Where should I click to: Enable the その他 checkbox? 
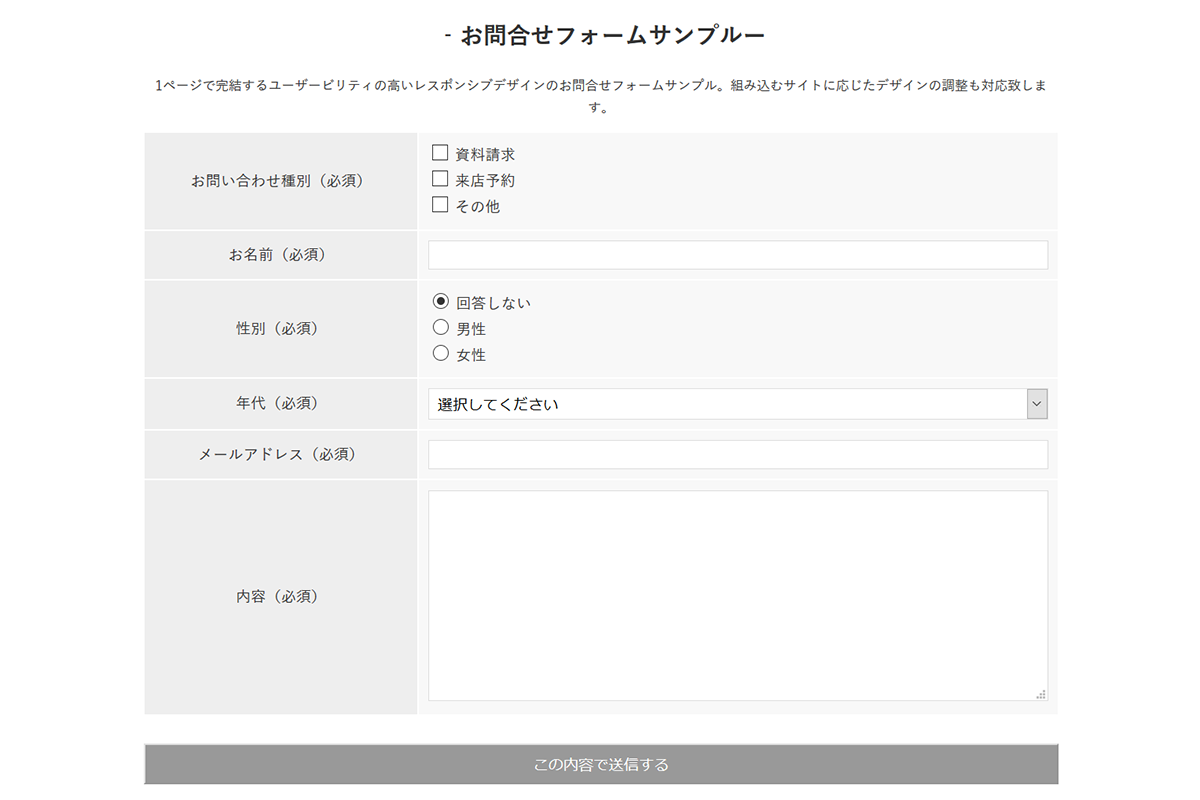point(440,205)
